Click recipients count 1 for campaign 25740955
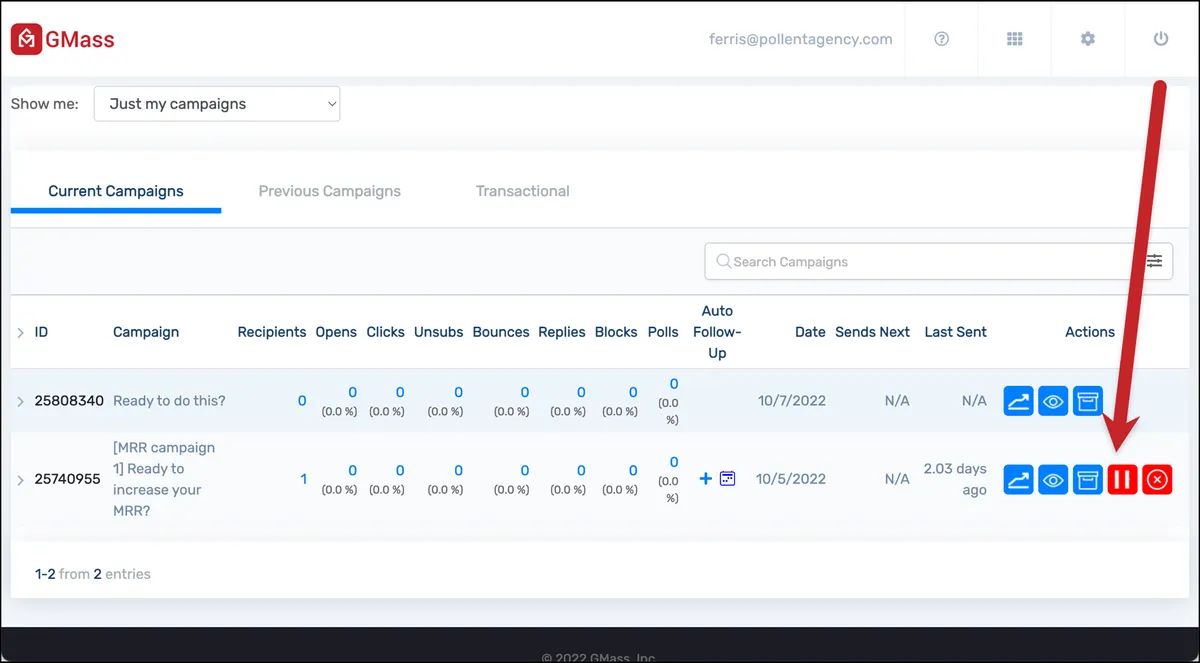 tap(303, 479)
